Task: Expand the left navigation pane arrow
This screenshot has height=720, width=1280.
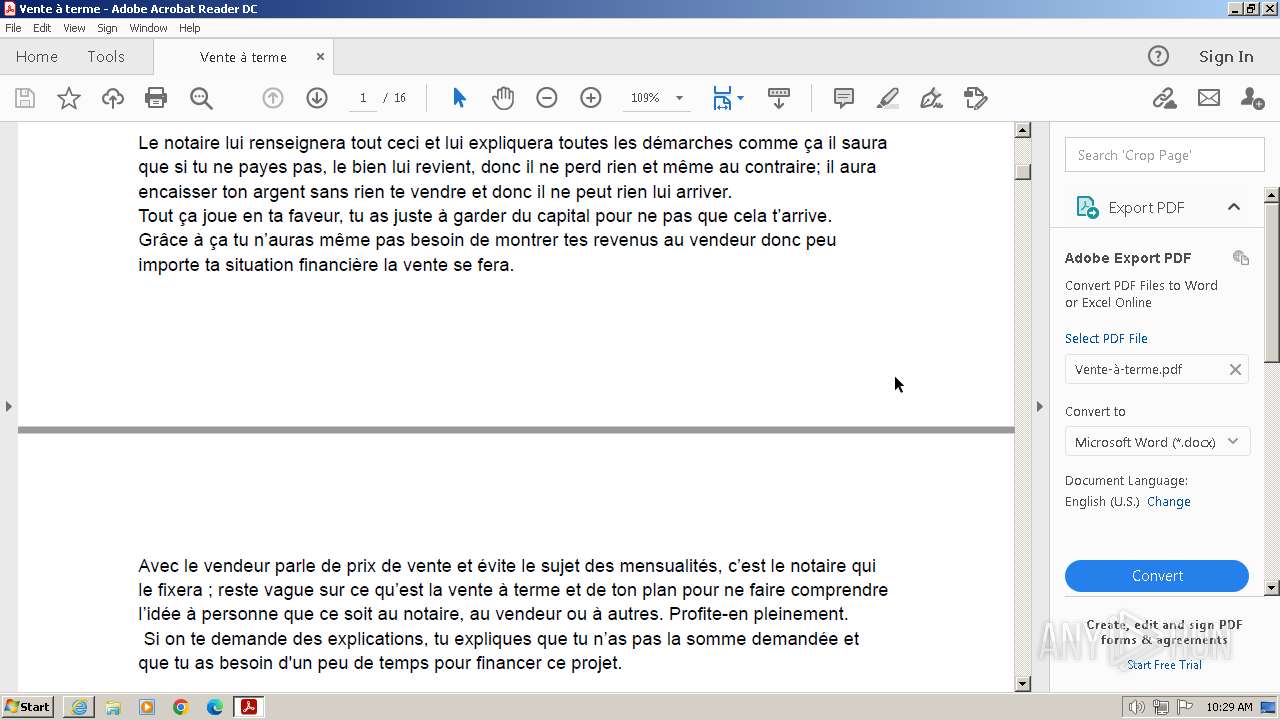Action: pyautogui.click(x=8, y=406)
